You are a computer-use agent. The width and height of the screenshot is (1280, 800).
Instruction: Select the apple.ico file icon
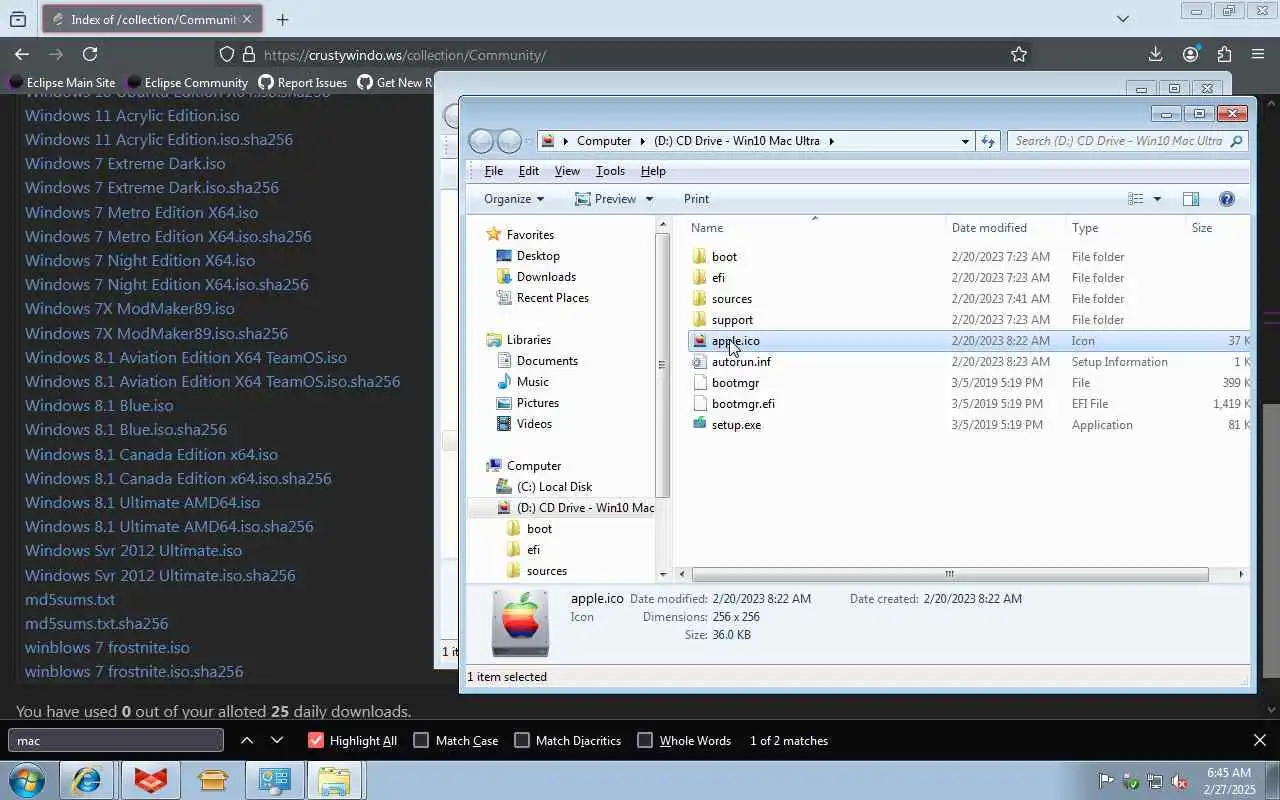tap(700, 341)
